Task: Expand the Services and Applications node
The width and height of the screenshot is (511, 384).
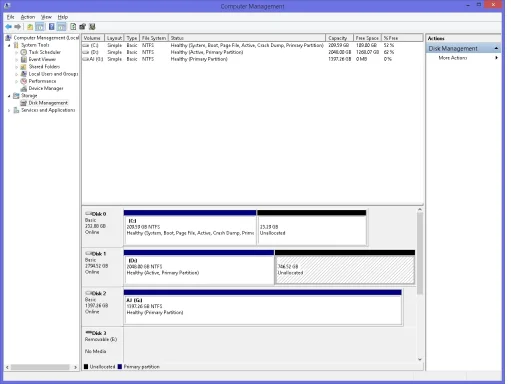Action: coord(9,110)
